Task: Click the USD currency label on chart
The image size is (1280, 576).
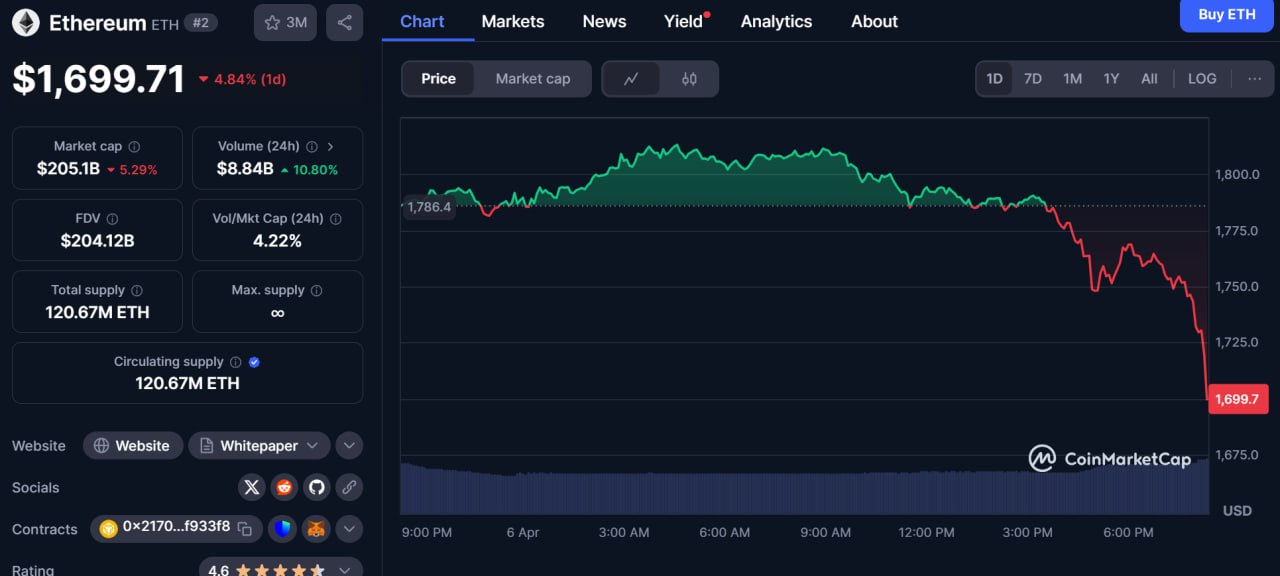Action: (1237, 511)
